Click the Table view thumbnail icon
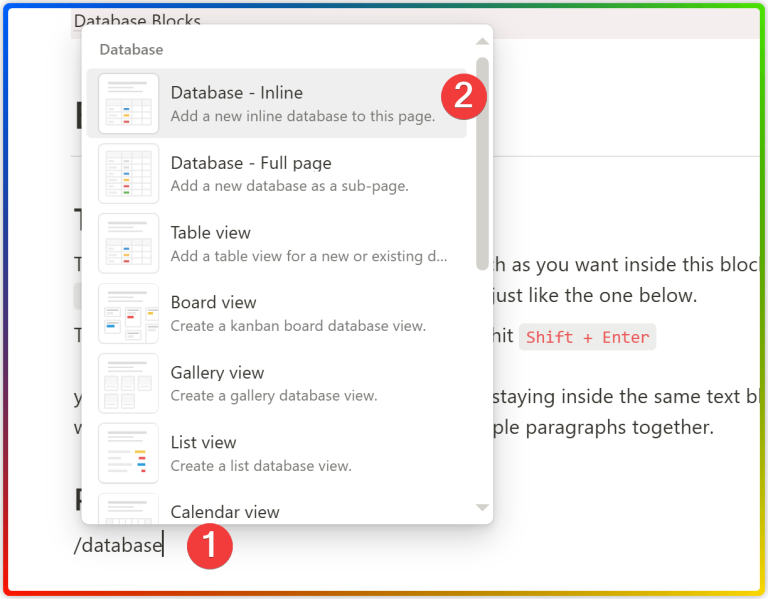The image size is (768, 599). (x=128, y=243)
